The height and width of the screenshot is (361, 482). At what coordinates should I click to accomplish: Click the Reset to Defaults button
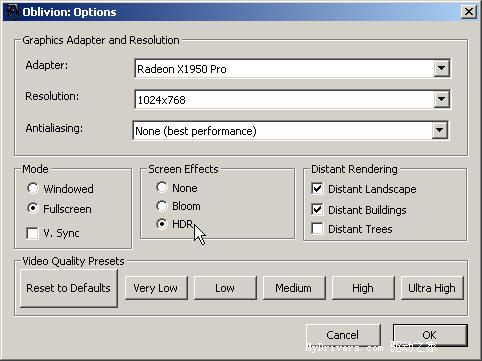(x=69, y=288)
